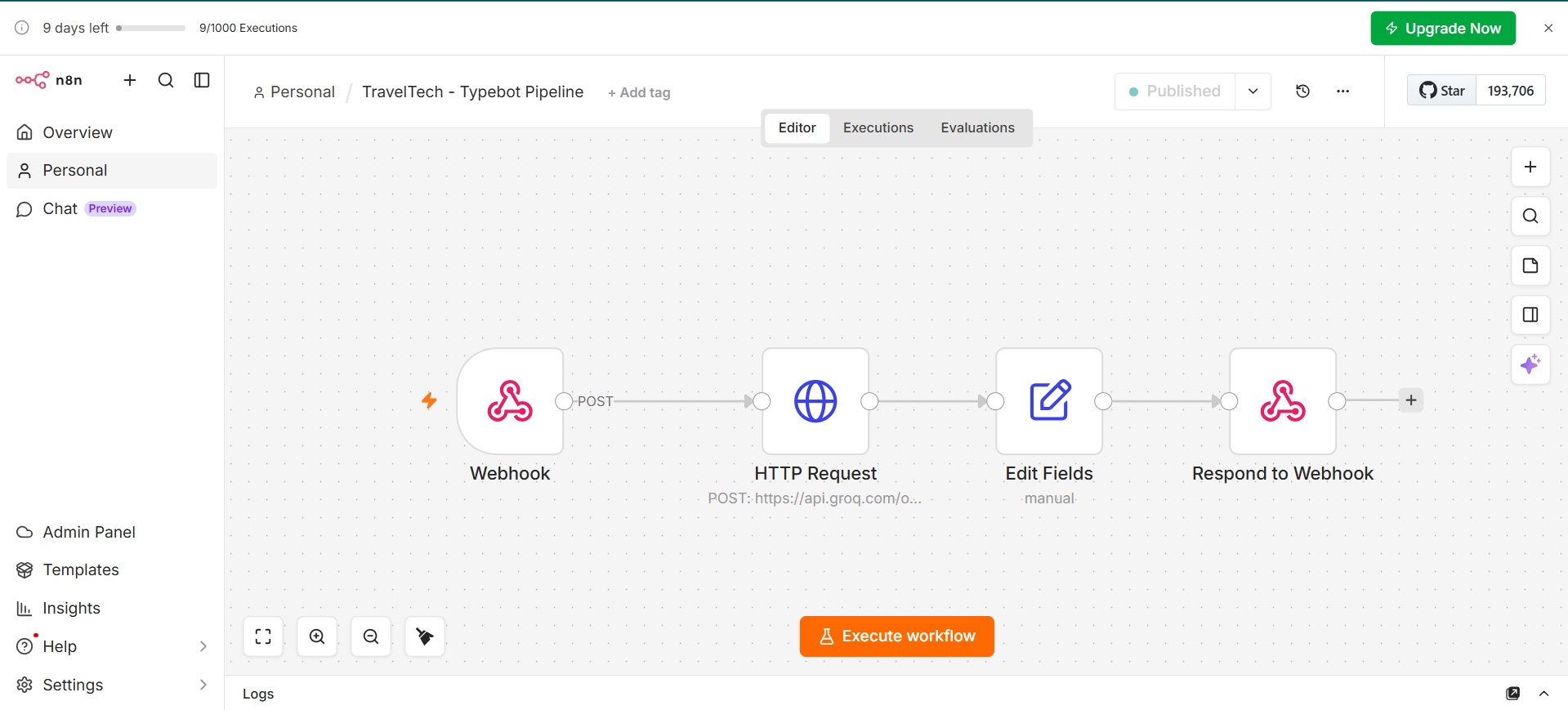Click the POST label on Webhook connection
This screenshot has height=710, width=1568.
click(x=595, y=401)
